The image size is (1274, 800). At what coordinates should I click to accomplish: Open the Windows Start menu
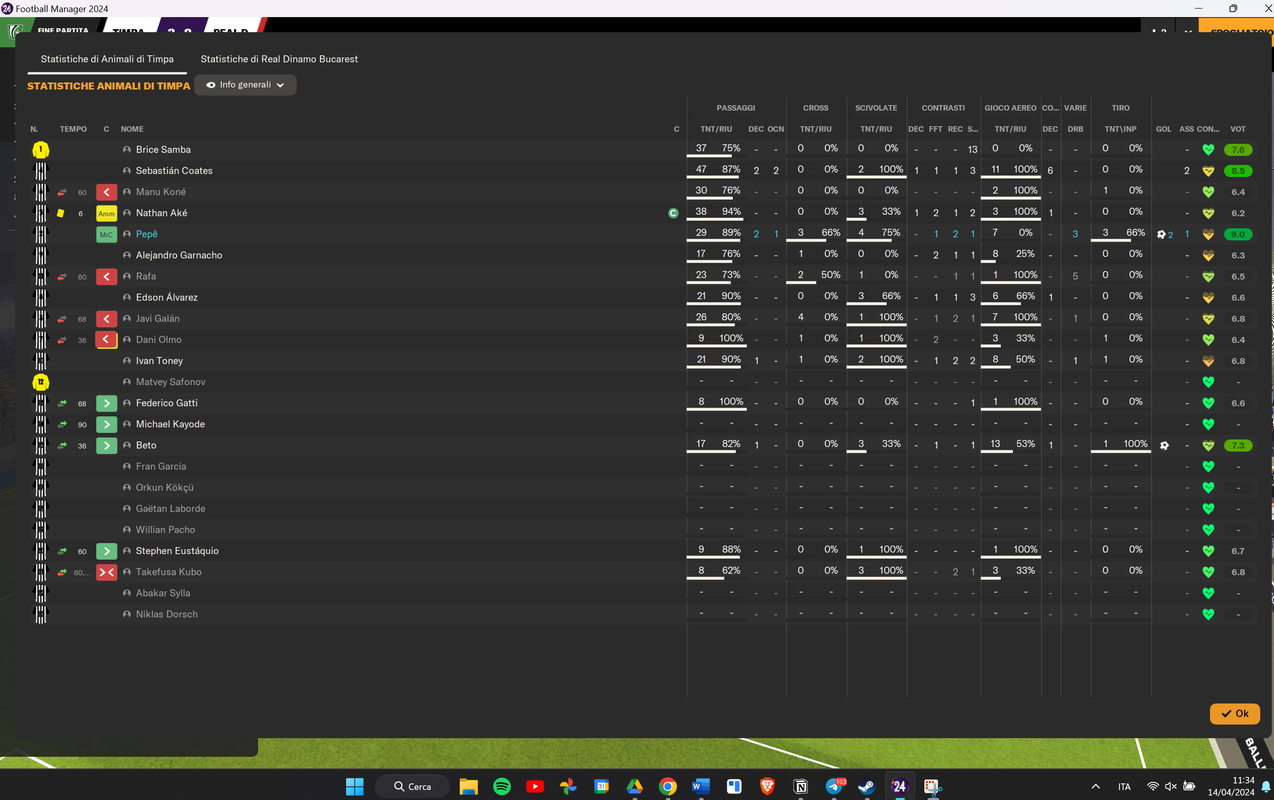point(354,786)
